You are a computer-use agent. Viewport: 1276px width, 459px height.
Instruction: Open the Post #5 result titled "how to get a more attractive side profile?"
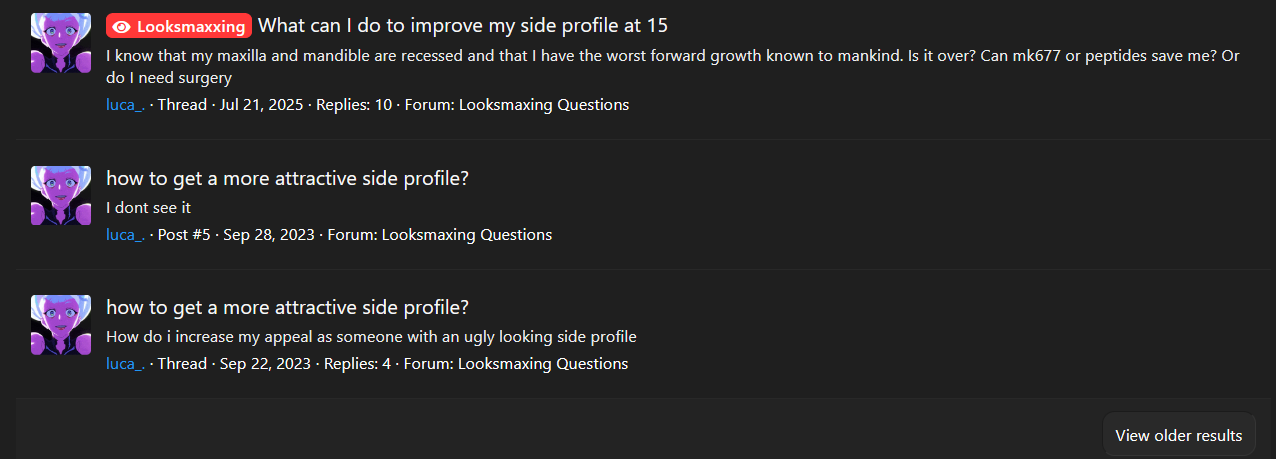tap(288, 178)
